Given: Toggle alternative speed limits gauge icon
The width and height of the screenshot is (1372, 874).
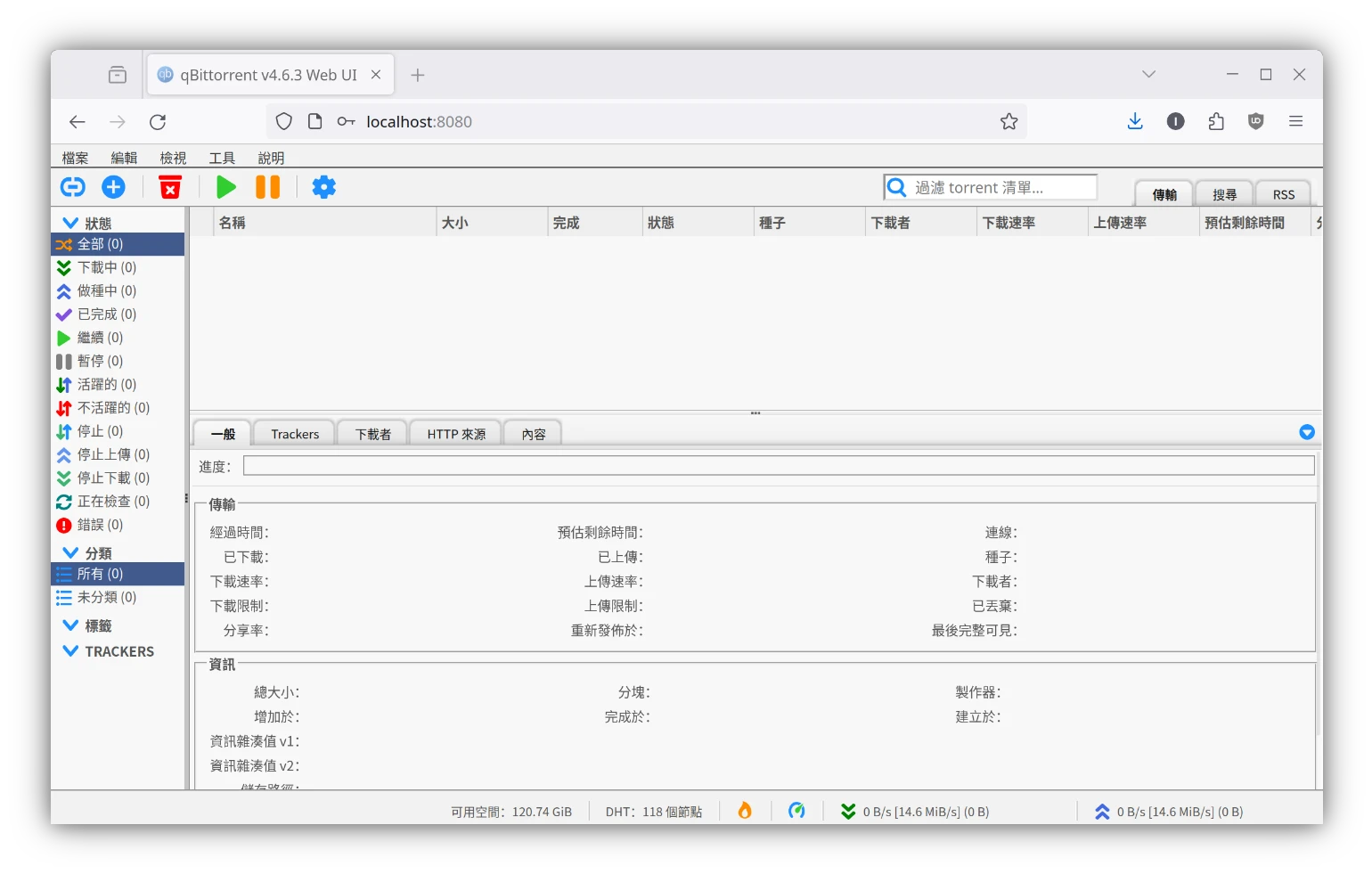Looking at the screenshot, I should click(x=796, y=811).
